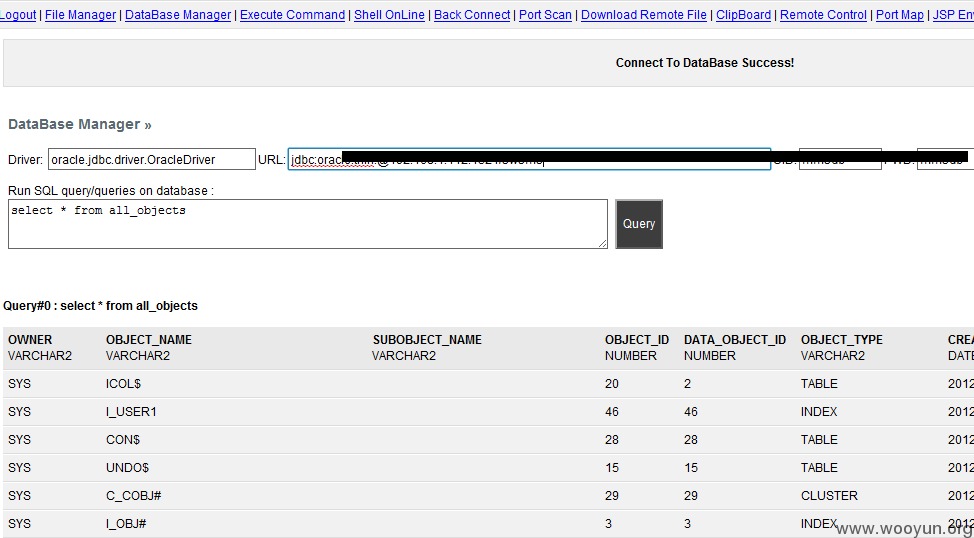
Task: Select the I_OBJ# object name cell
Action: click(126, 524)
